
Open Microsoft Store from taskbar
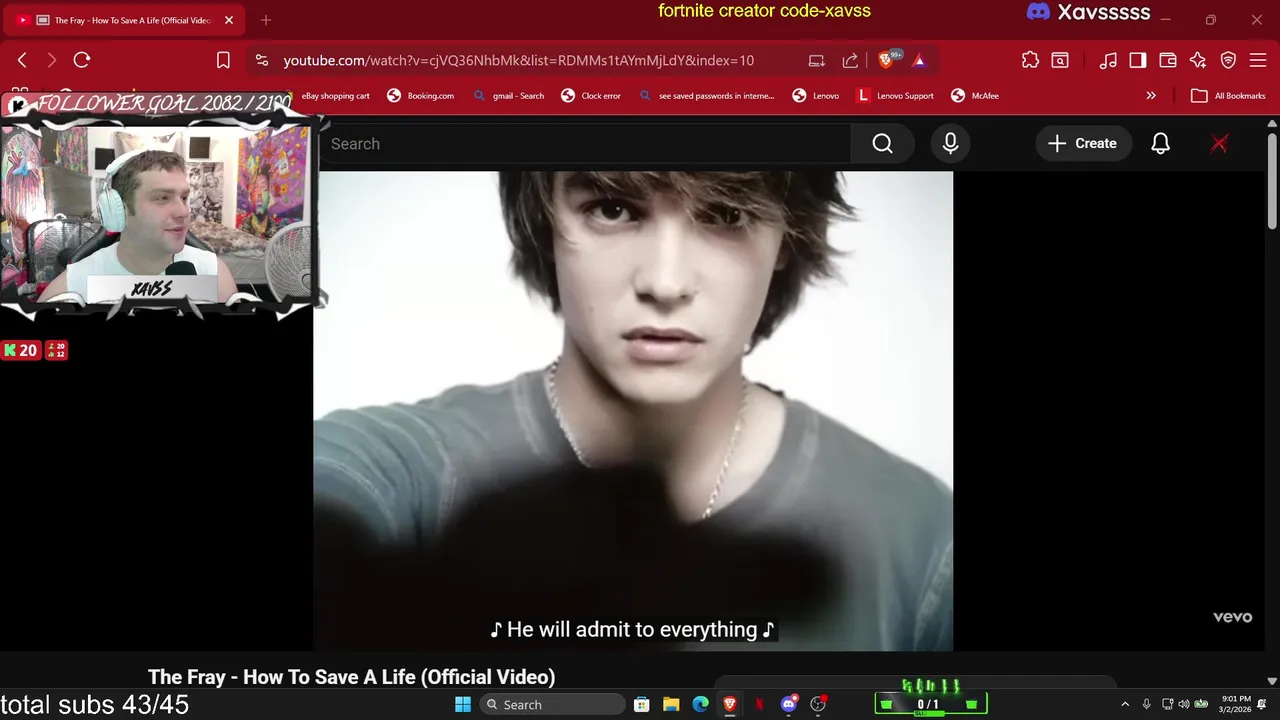click(x=642, y=705)
